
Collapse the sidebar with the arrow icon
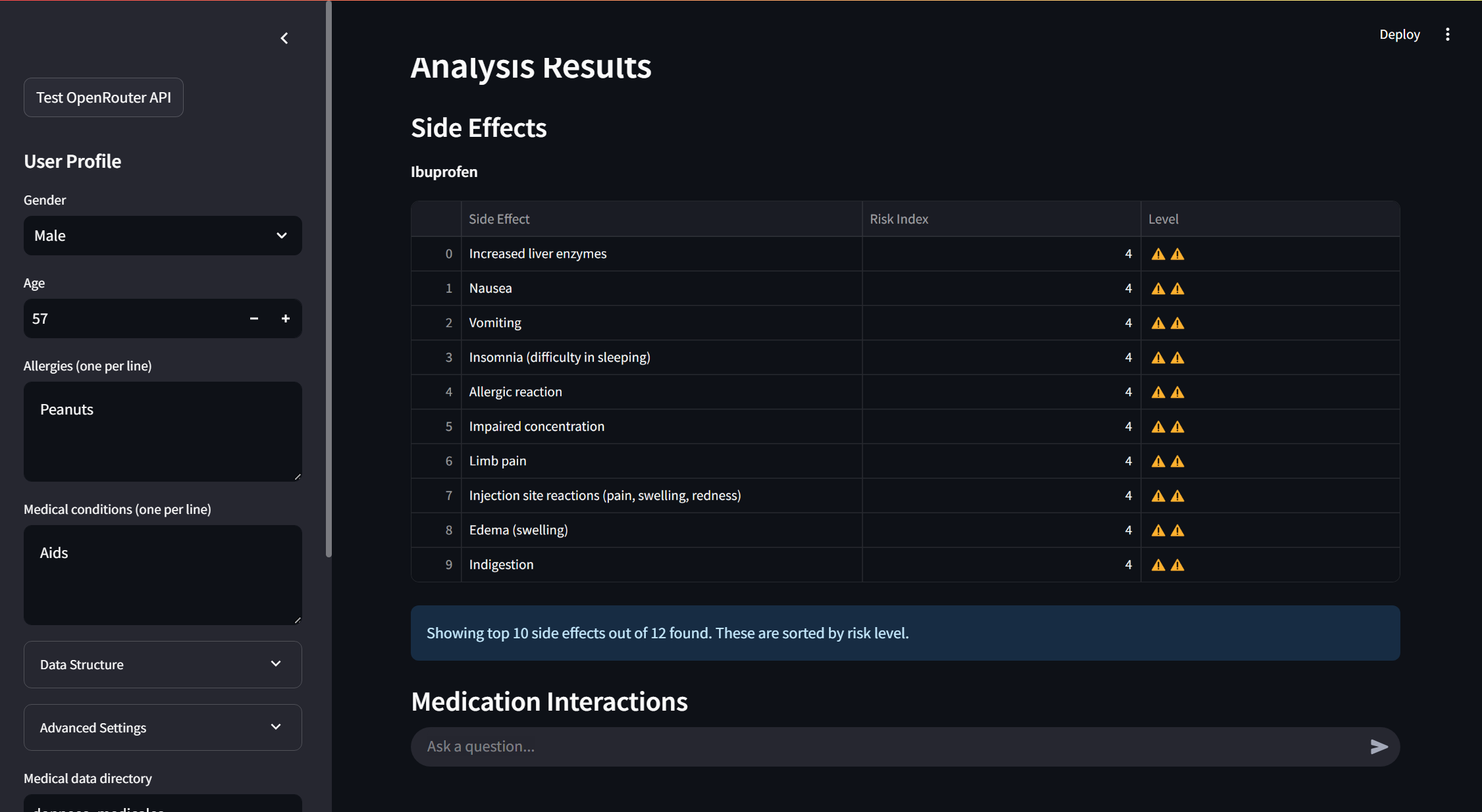284,38
